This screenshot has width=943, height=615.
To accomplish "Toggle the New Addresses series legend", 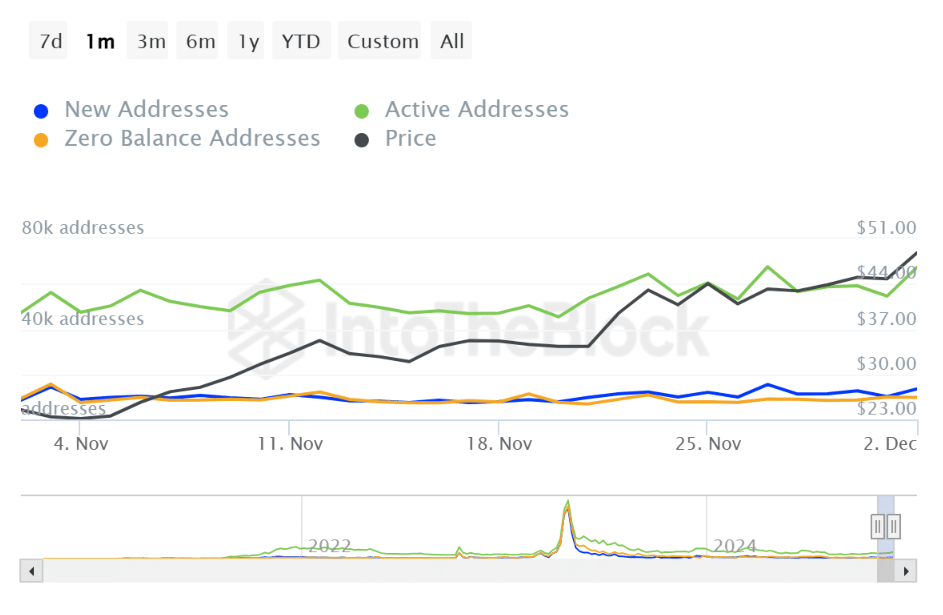I will click(x=132, y=109).
